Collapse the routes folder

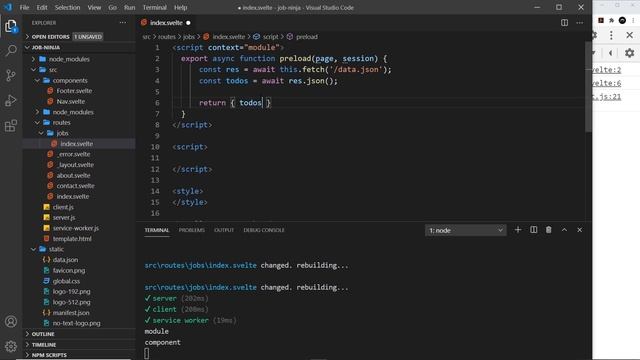(80, 122)
